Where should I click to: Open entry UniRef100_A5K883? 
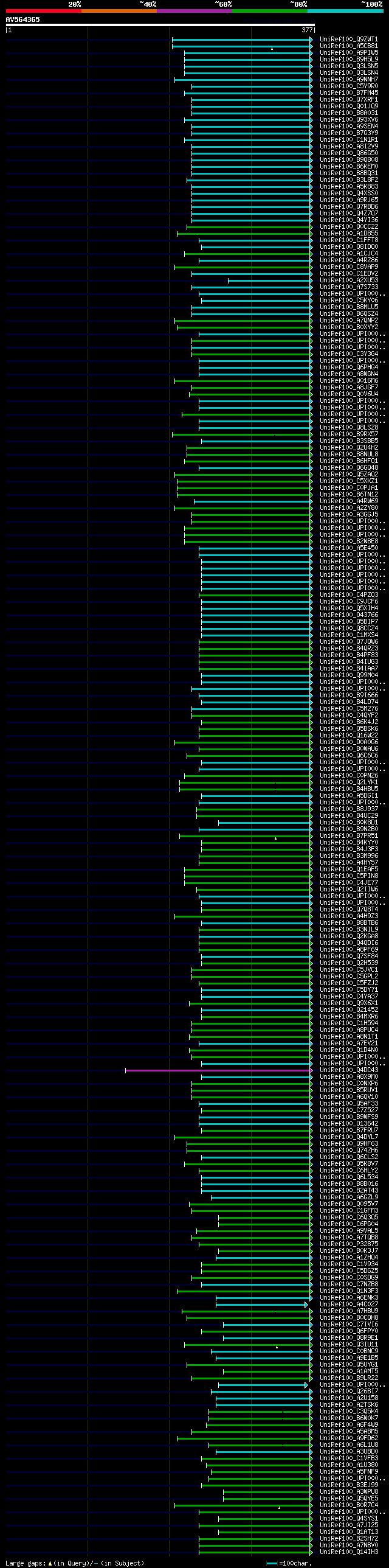pyautogui.click(x=349, y=187)
